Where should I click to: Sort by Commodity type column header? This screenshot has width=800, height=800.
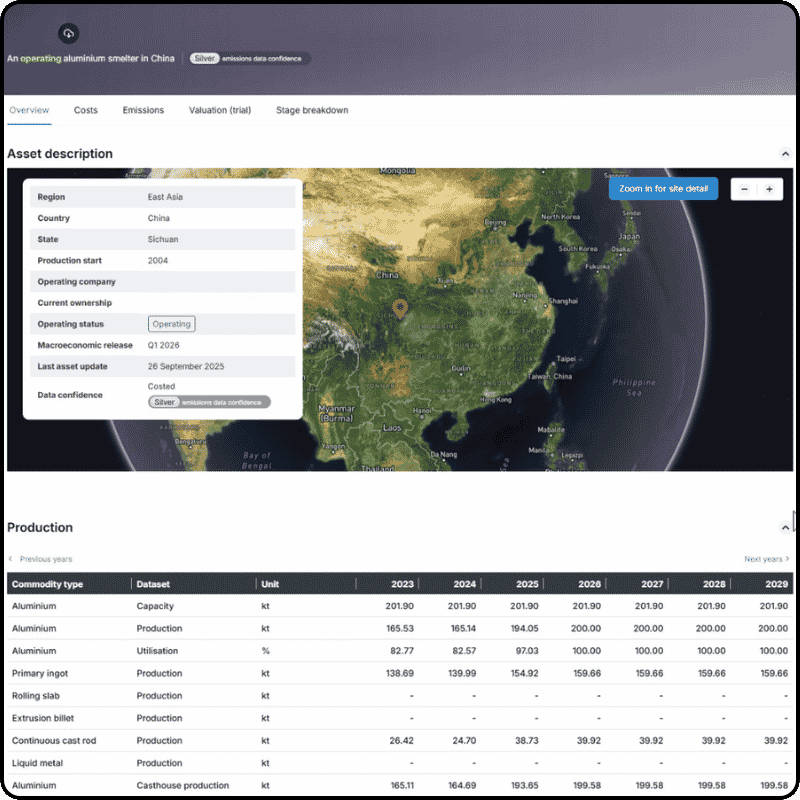[47, 584]
